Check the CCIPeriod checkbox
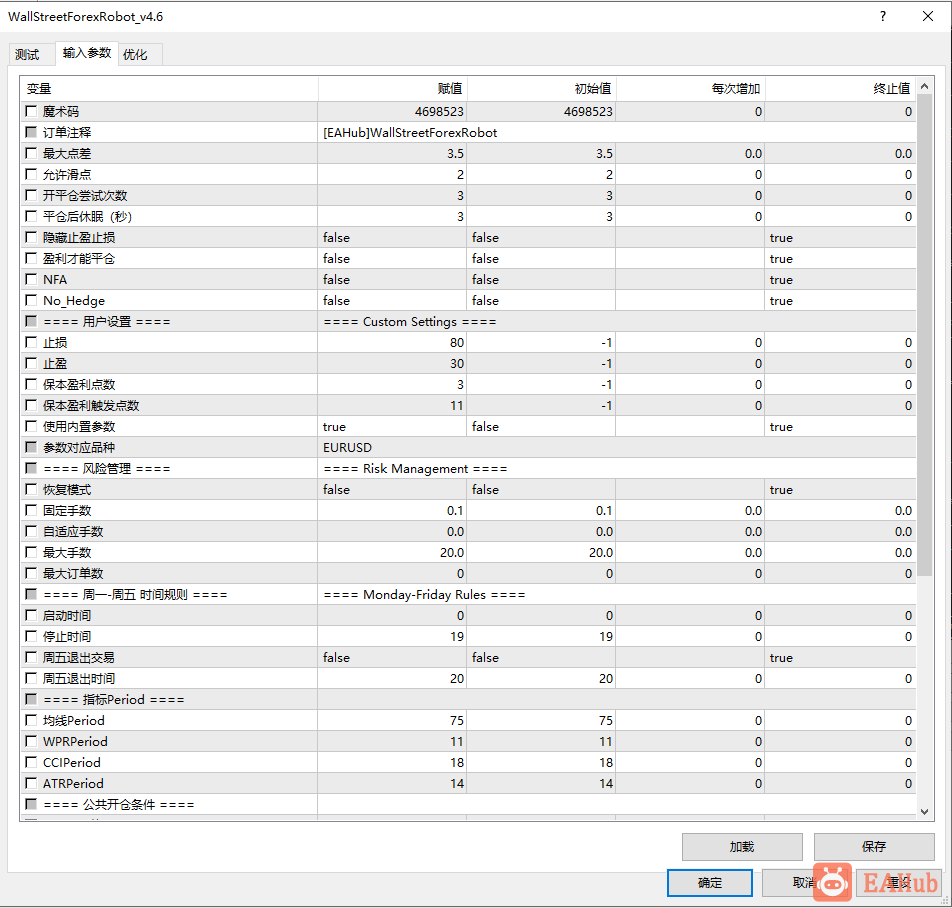This screenshot has width=952, height=908. 31,762
